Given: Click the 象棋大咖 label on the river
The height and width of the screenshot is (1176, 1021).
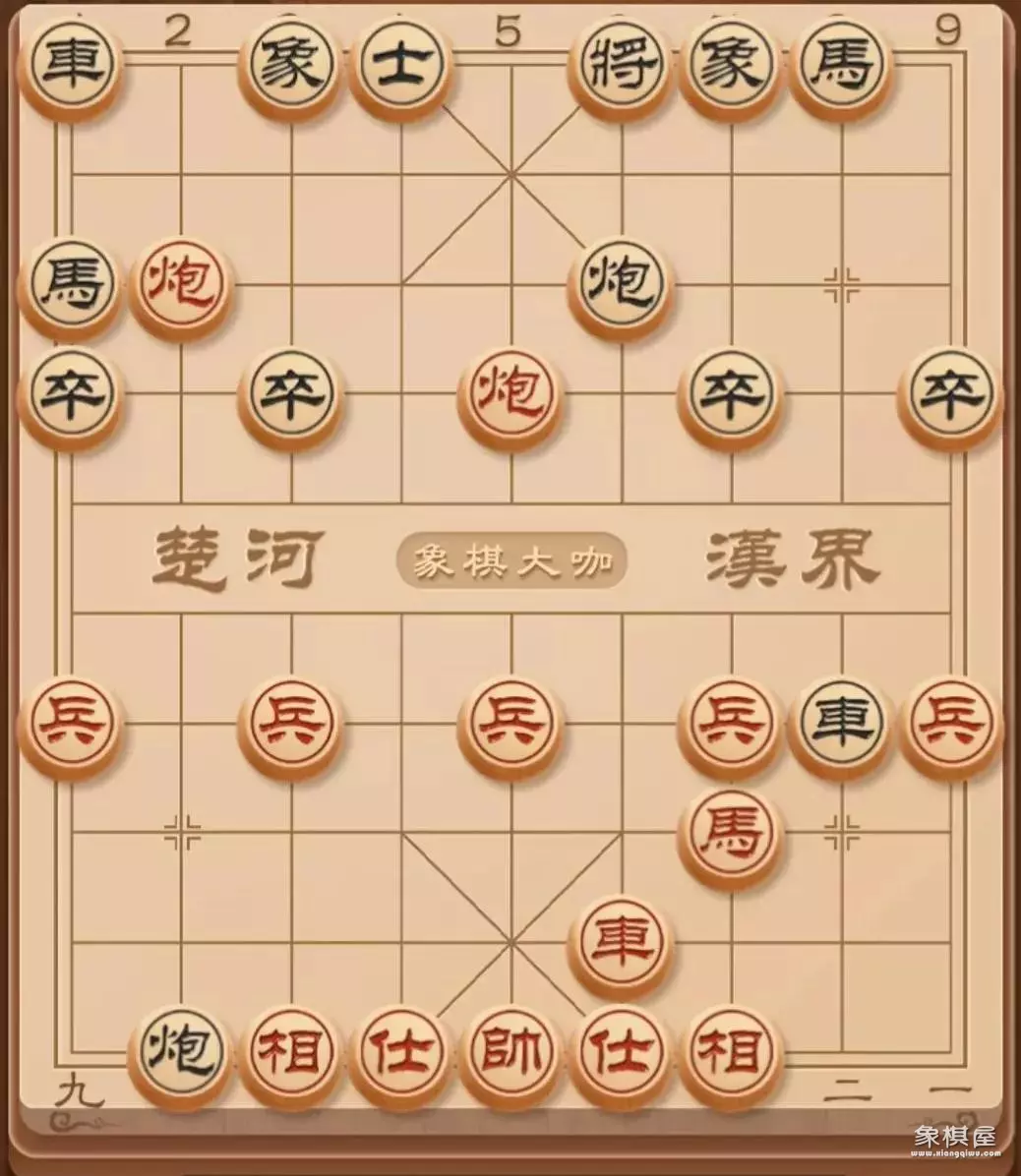Looking at the screenshot, I should pyautogui.click(x=510, y=560).
